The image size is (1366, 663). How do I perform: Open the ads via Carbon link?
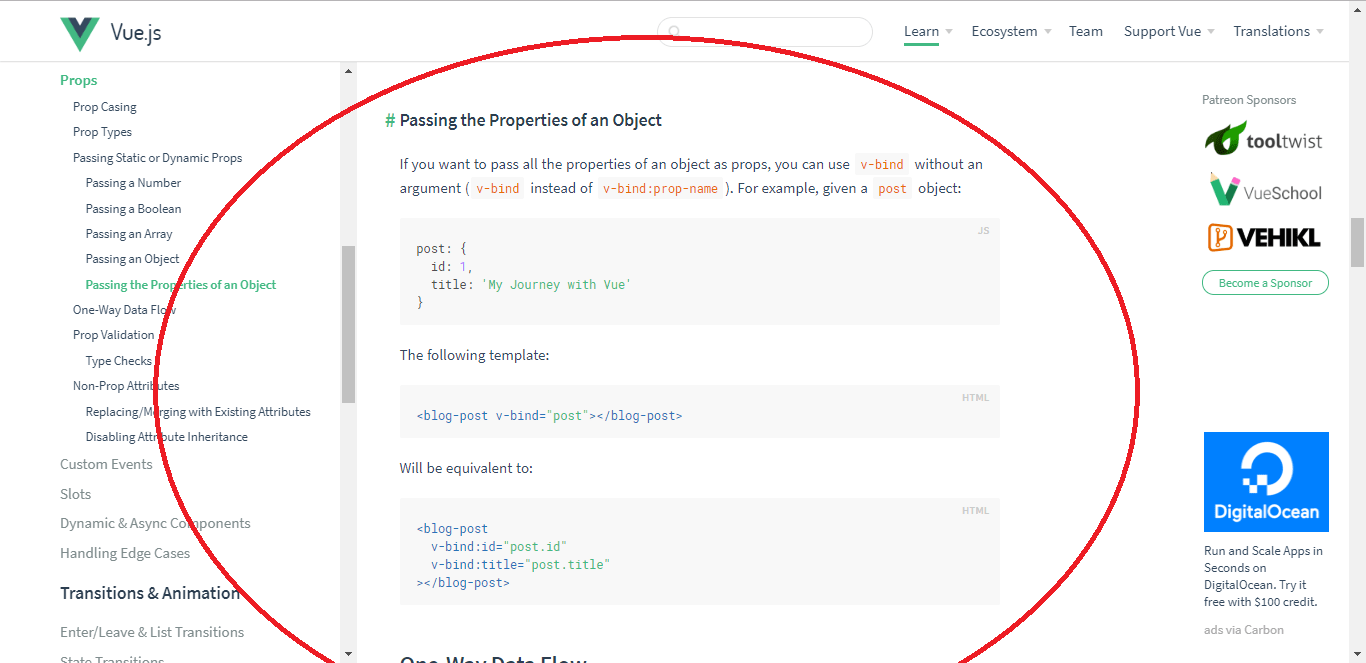(x=1243, y=629)
